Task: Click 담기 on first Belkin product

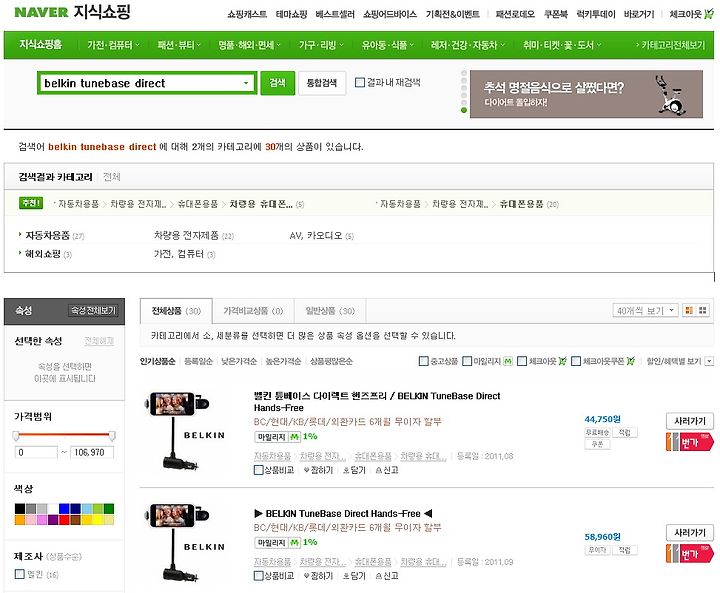Action: tap(354, 470)
